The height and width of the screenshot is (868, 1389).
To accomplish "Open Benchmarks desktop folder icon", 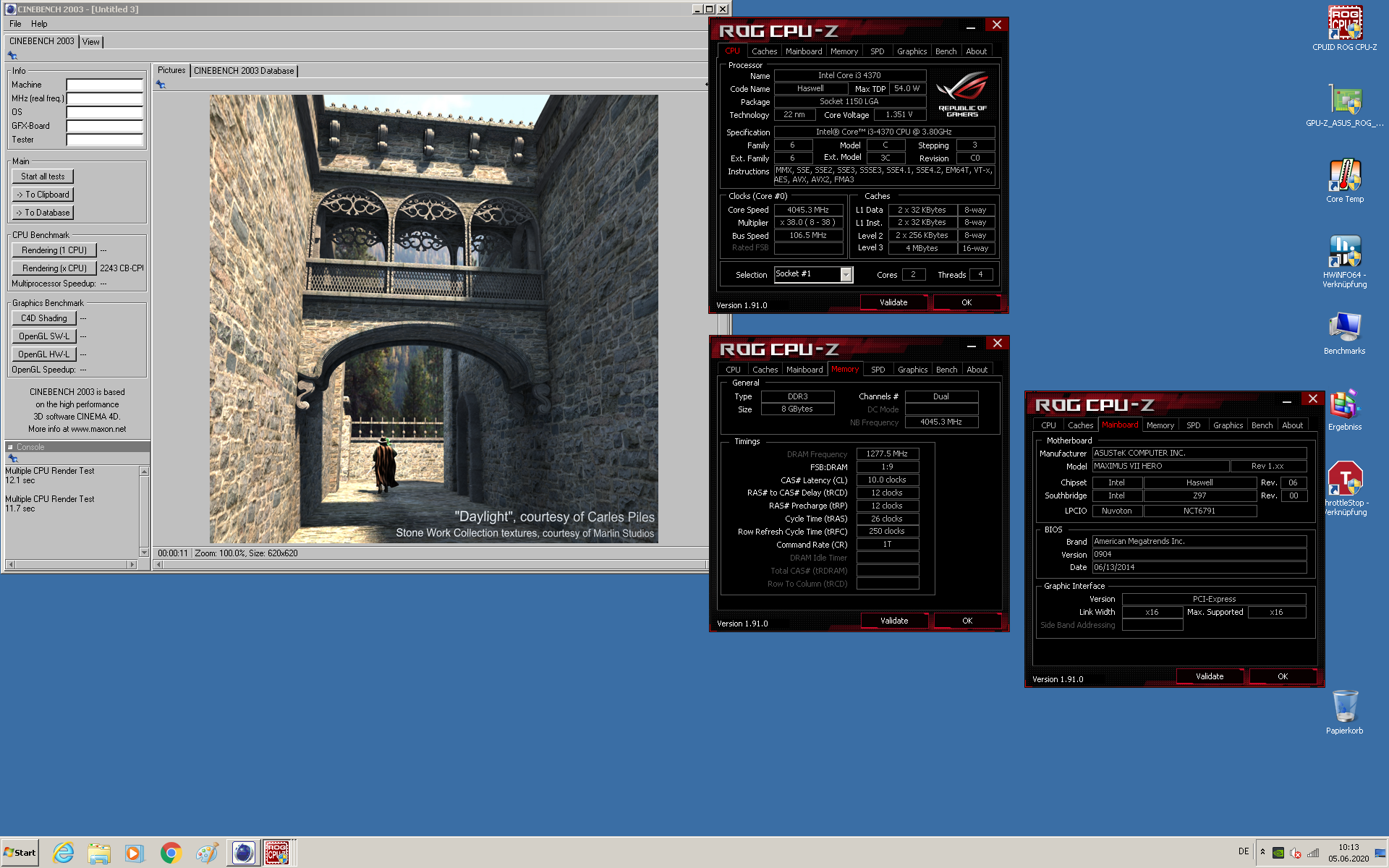I will coord(1345,333).
